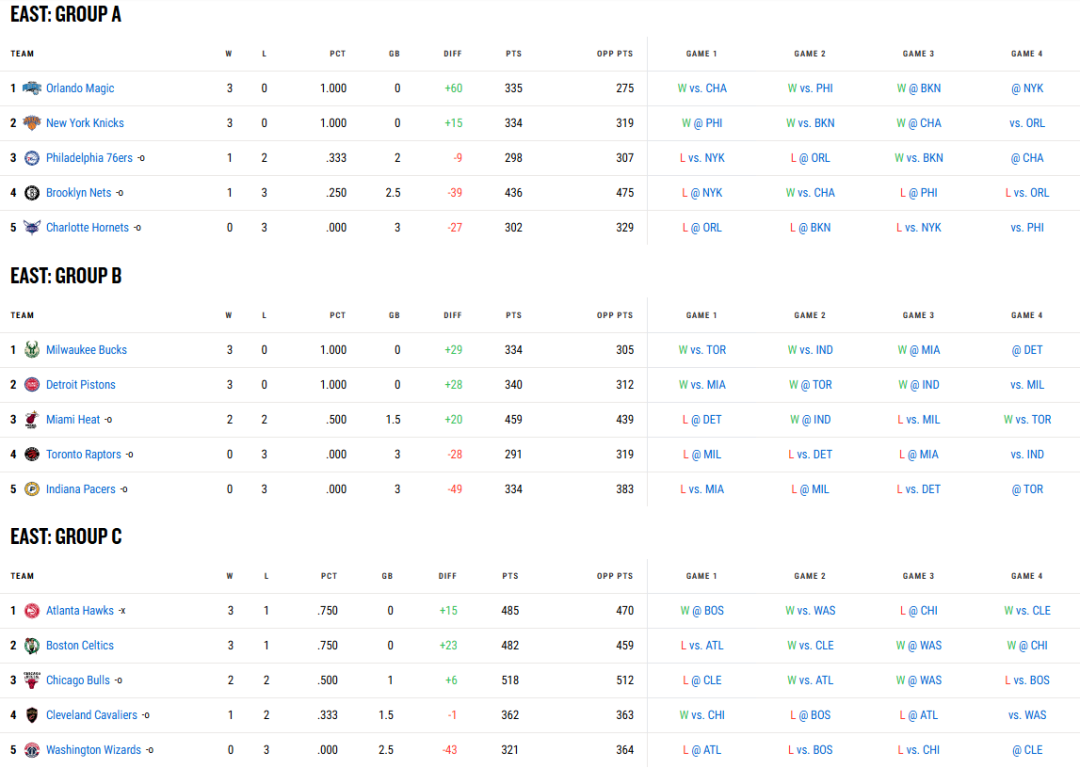Click the Boston Celtics logo

point(32,645)
